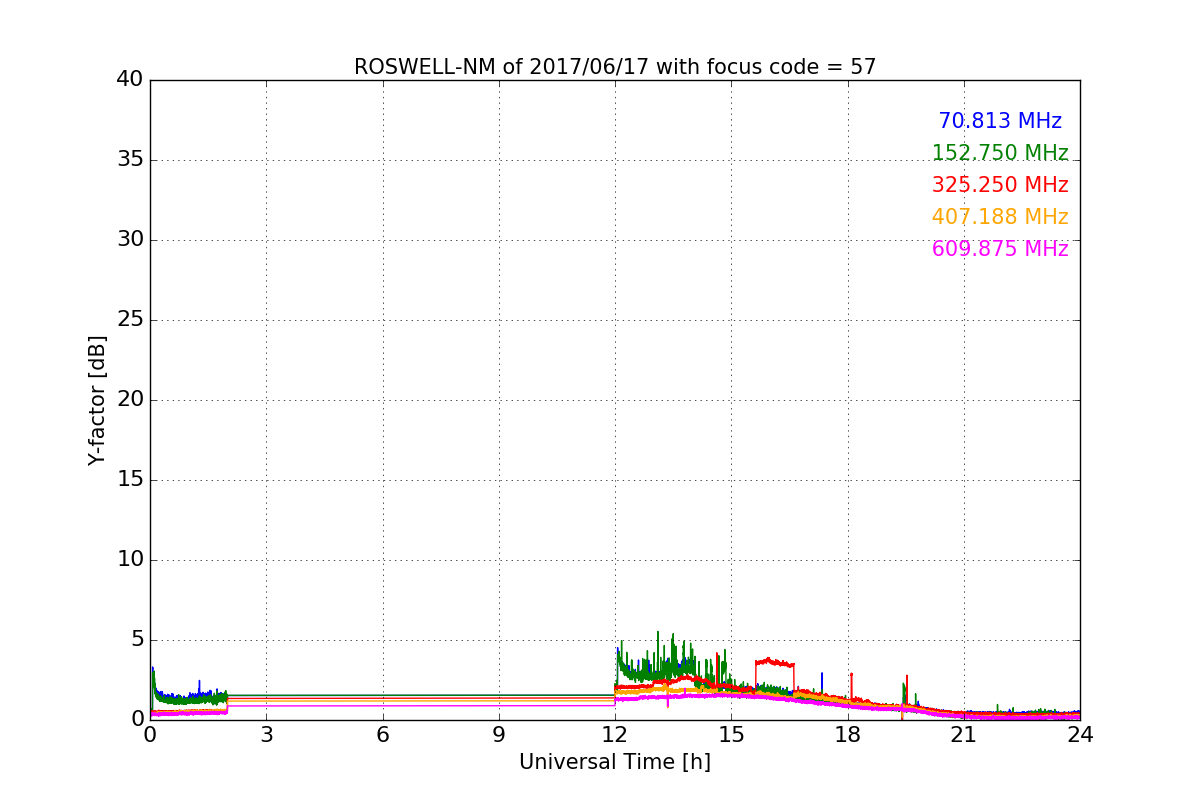
Task: Click the x-axis tick label 6
Action: 383,734
